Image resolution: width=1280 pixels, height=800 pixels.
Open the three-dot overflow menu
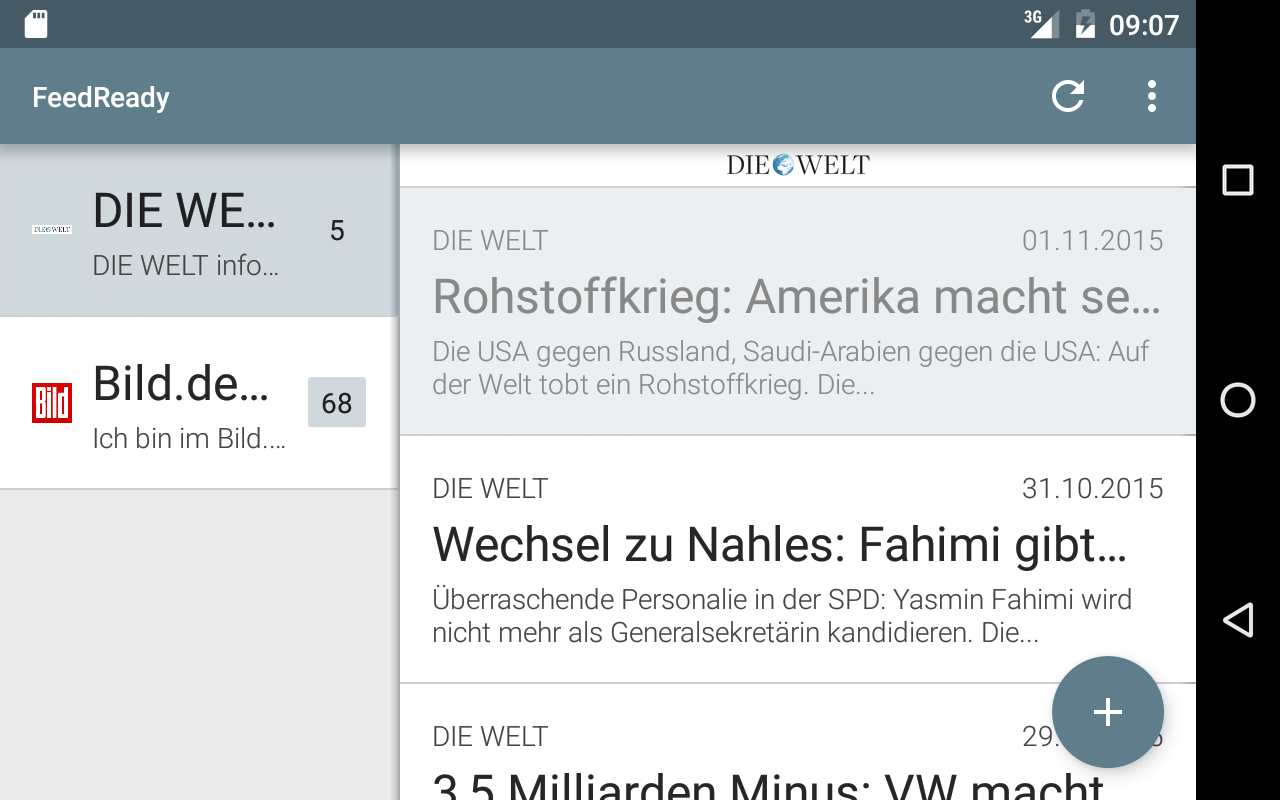[x=1152, y=96]
